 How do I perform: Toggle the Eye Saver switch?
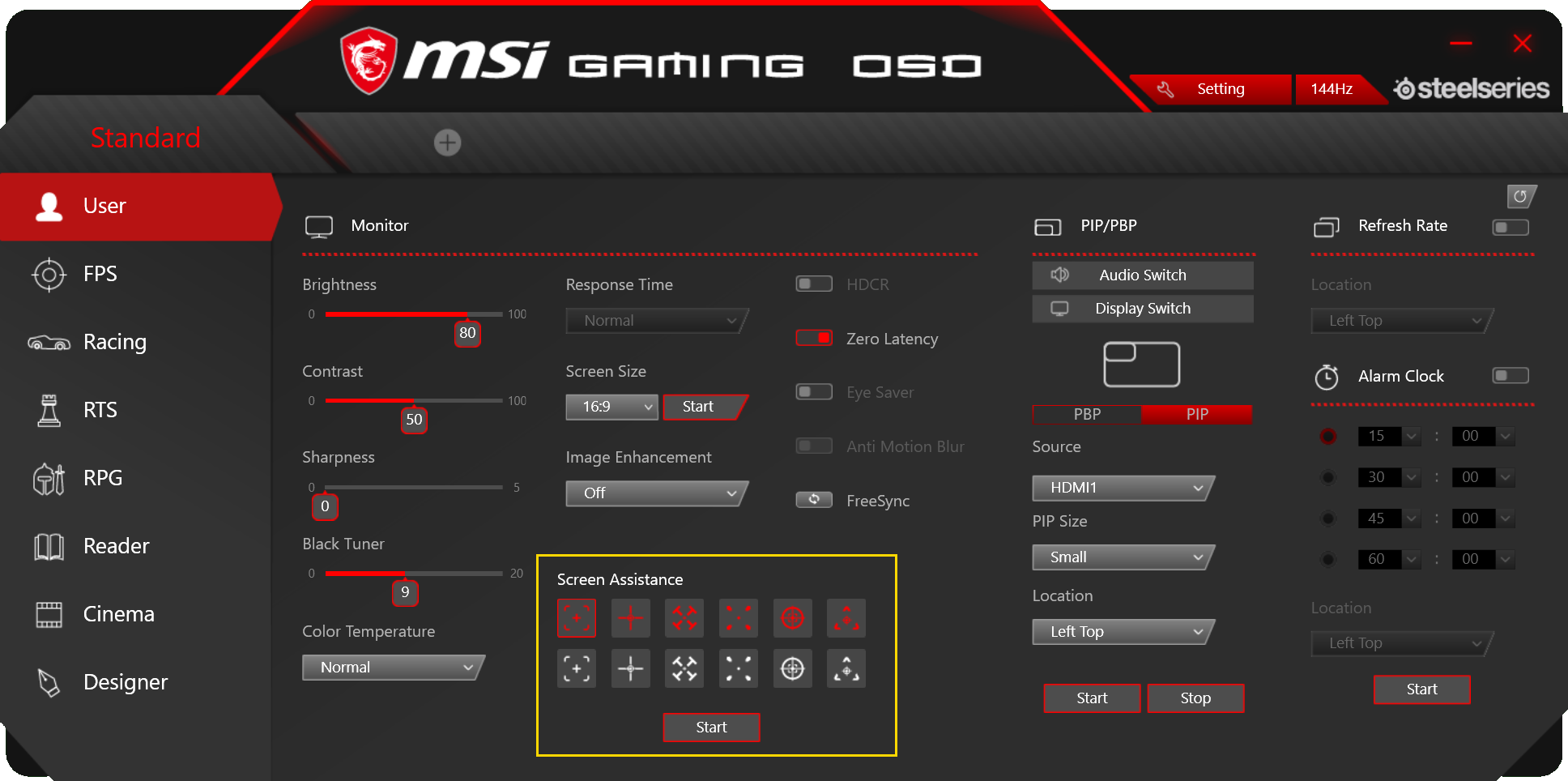[x=814, y=392]
